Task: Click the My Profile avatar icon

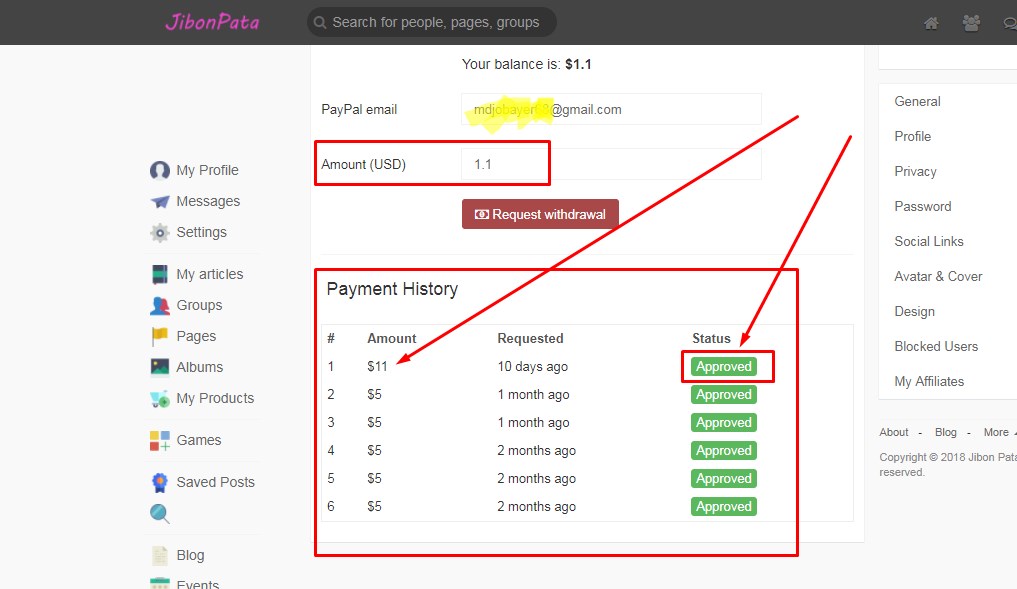Action: pyautogui.click(x=160, y=170)
